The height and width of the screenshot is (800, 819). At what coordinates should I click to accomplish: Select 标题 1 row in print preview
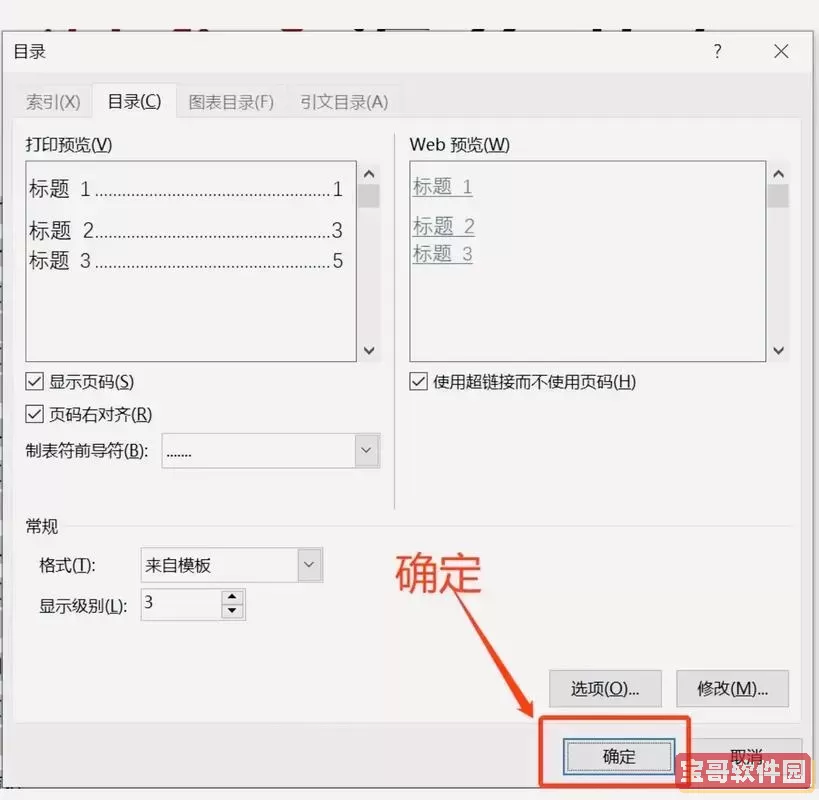[186, 189]
